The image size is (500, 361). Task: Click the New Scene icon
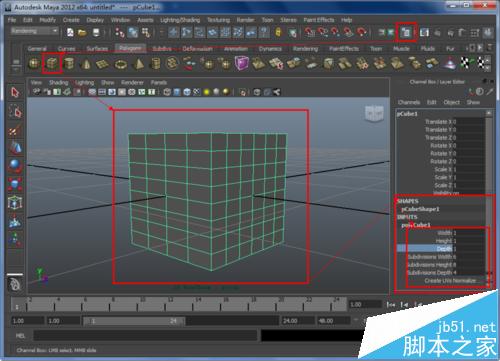coord(70,32)
